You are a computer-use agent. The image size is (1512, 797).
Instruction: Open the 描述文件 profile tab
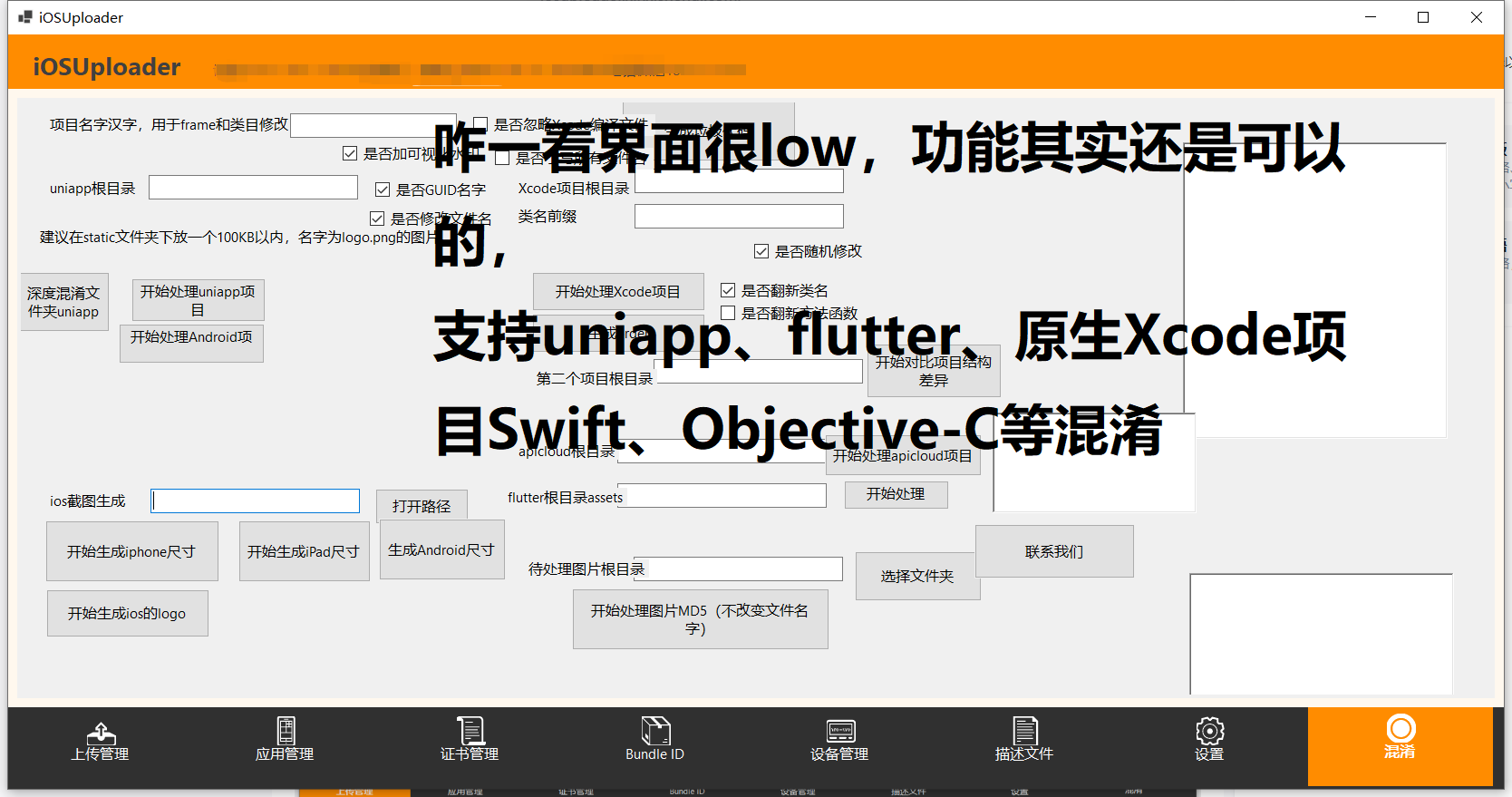[x=1024, y=741]
